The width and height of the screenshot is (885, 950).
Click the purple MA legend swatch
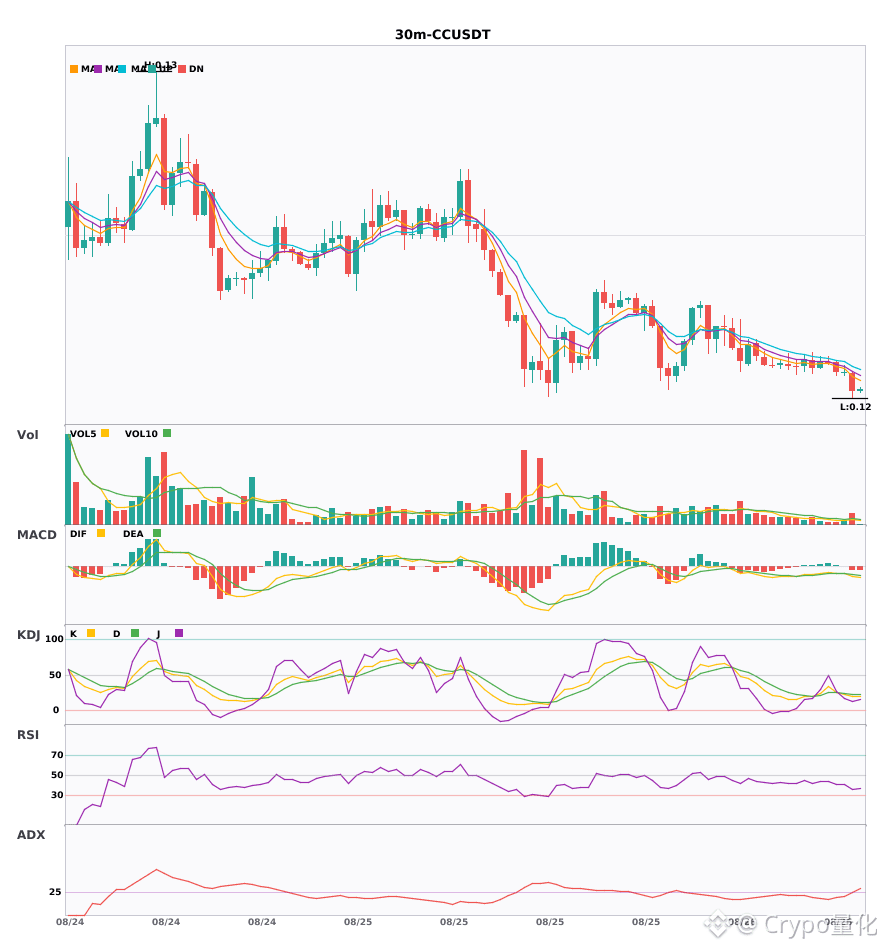coord(98,69)
